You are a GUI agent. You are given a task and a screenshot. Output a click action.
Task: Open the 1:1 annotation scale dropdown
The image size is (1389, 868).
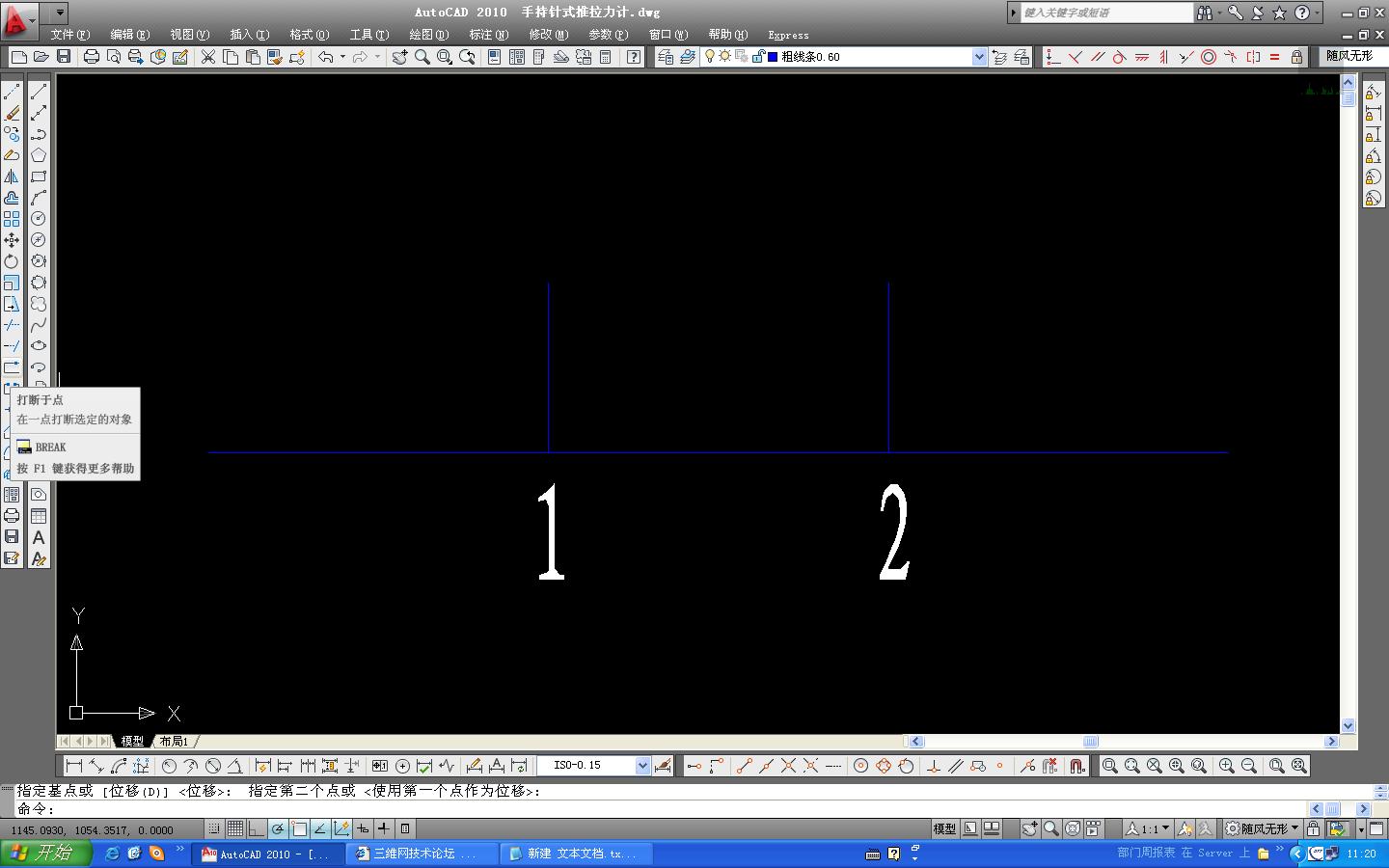pyautogui.click(x=1149, y=828)
